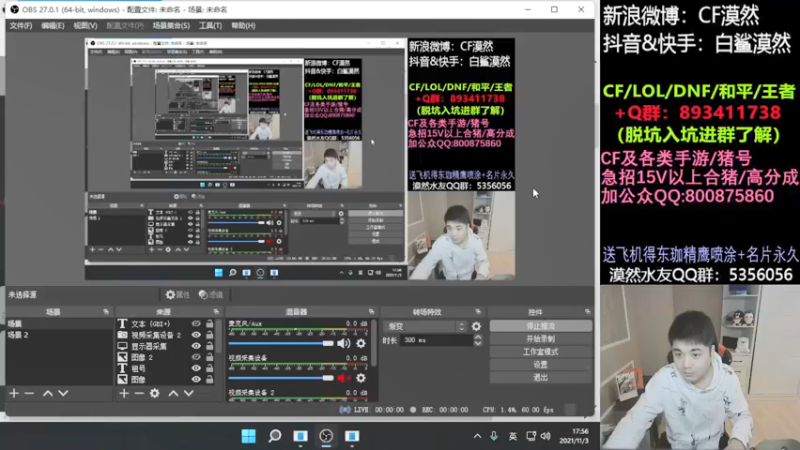Hide the 图像 source in the last row

(196, 379)
